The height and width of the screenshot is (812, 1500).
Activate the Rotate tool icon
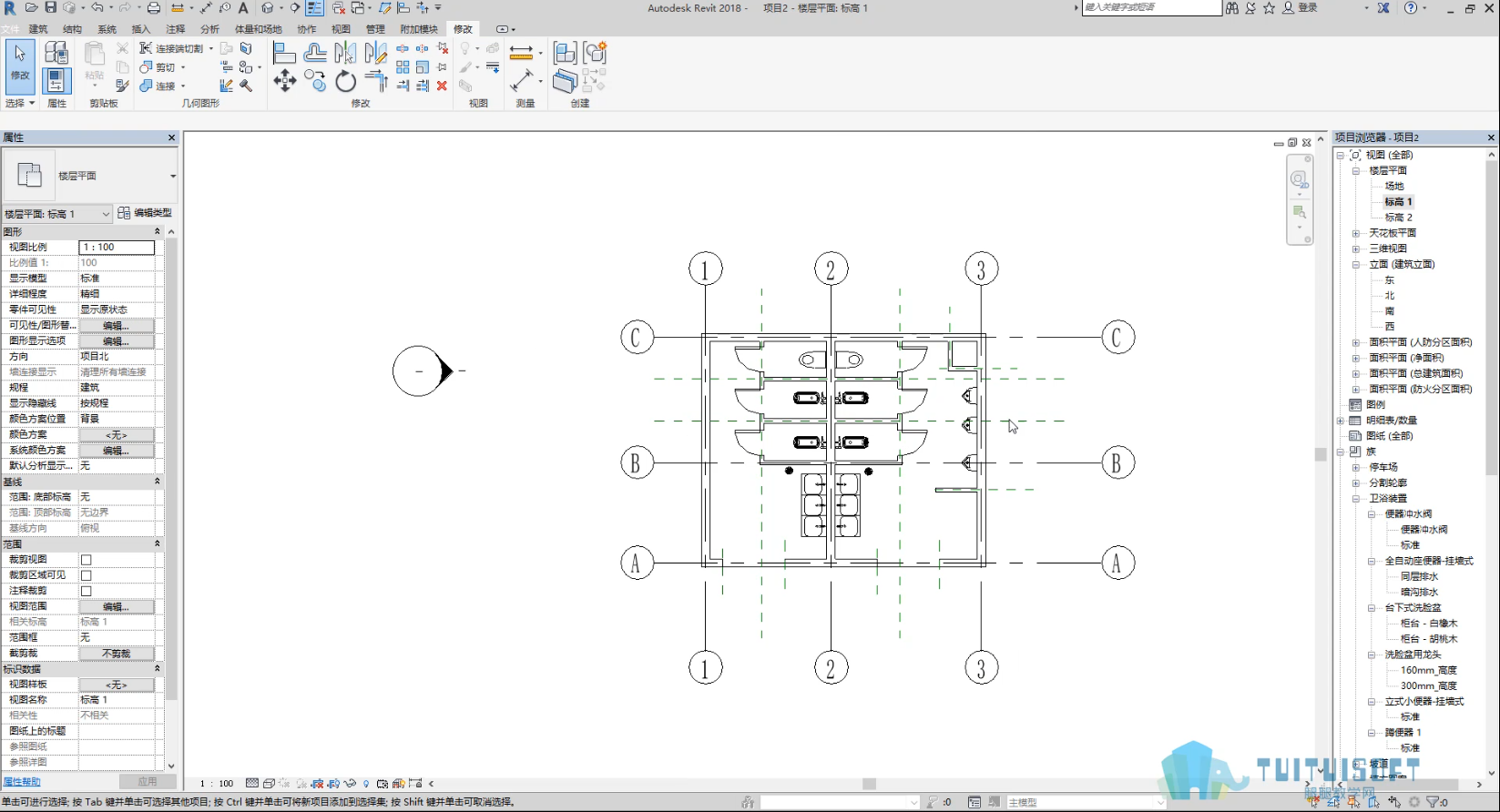pyautogui.click(x=345, y=81)
